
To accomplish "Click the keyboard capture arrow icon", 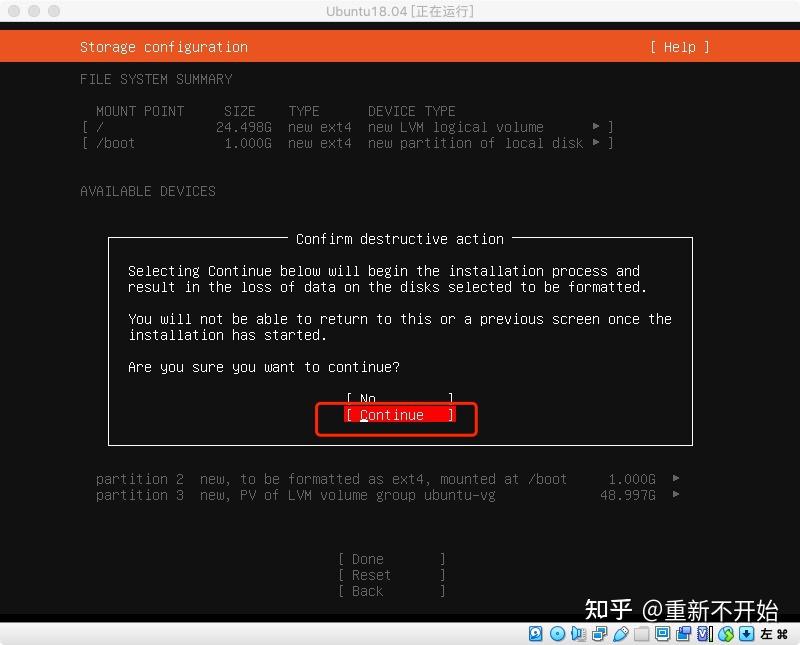I will pyautogui.click(x=746, y=634).
